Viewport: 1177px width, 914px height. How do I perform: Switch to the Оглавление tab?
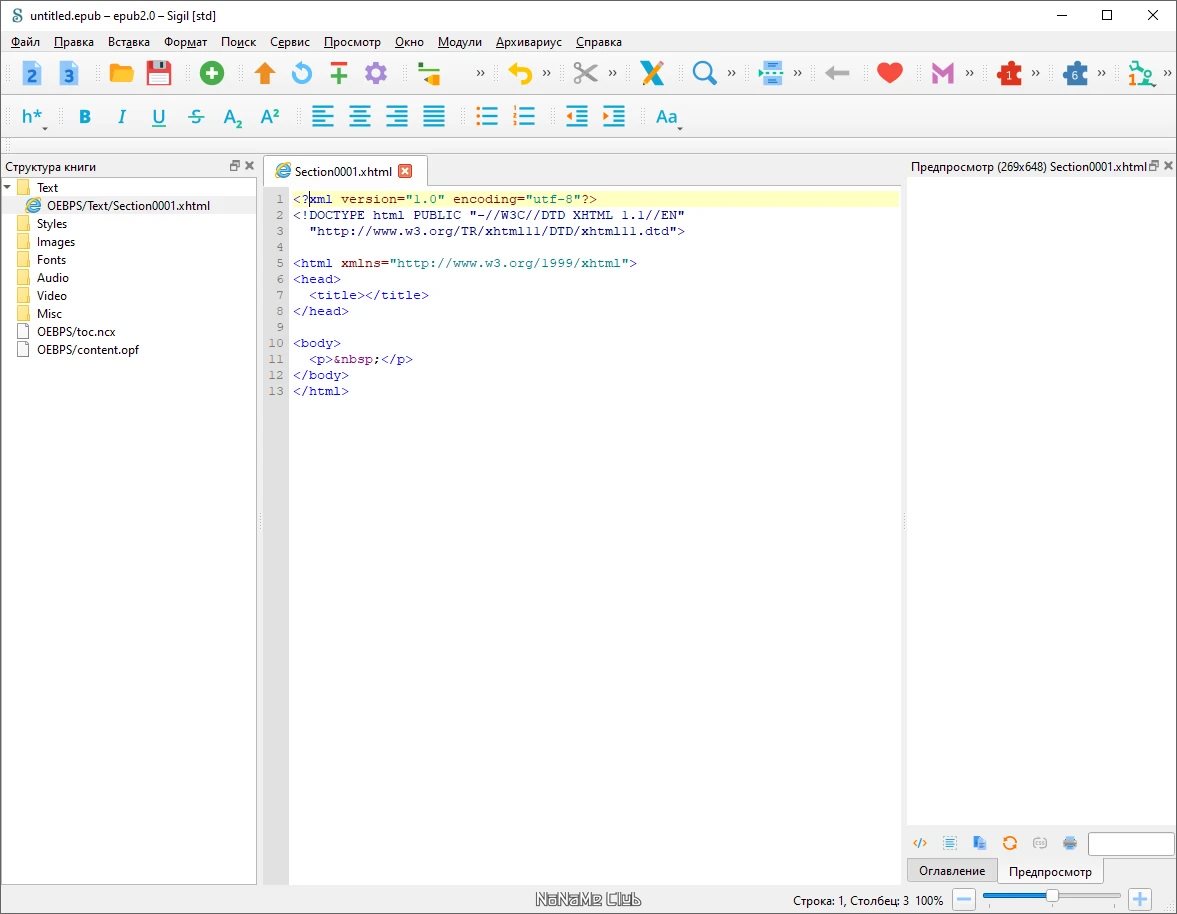point(951,871)
